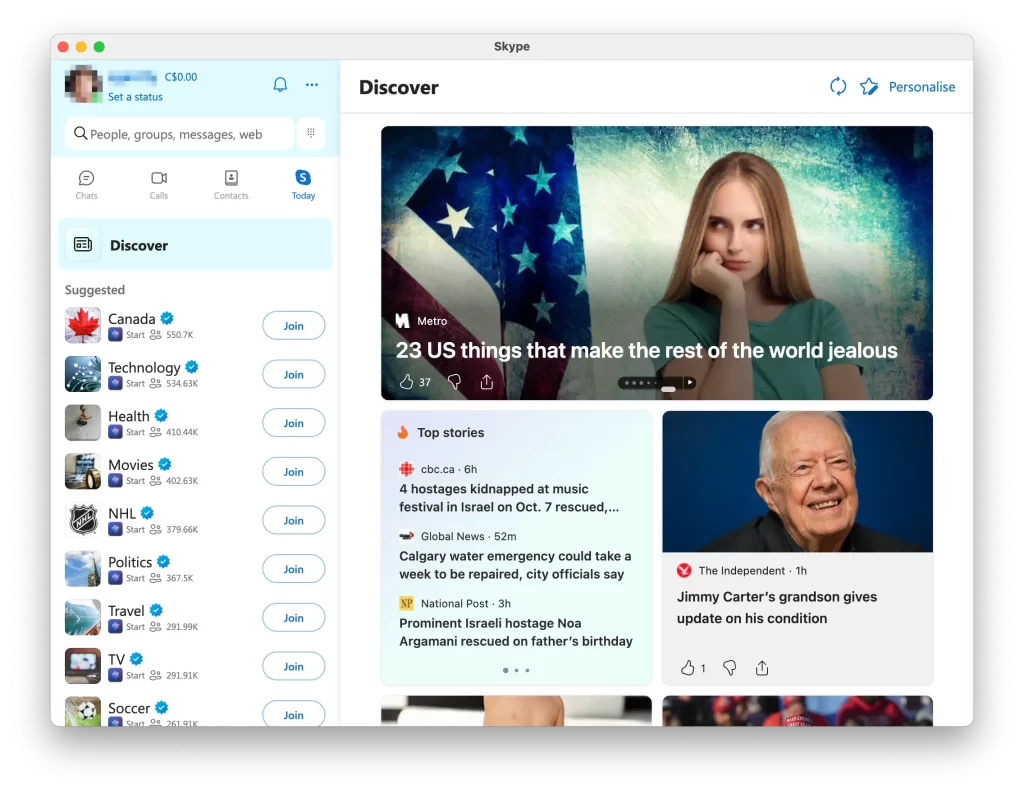Share the Jimmy Carter article

pyautogui.click(x=761, y=667)
